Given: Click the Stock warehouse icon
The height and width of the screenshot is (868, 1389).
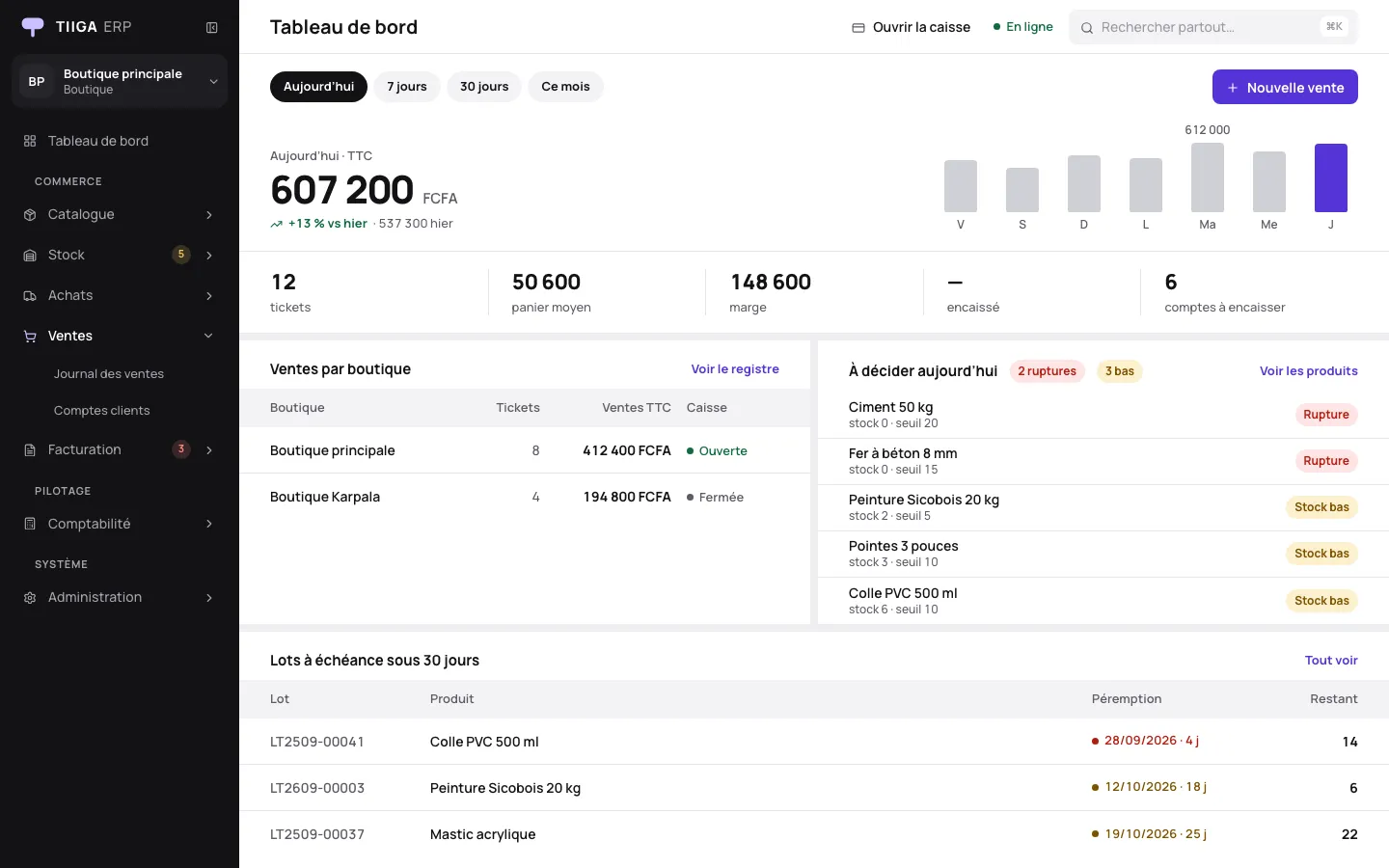Looking at the screenshot, I should coord(30,255).
